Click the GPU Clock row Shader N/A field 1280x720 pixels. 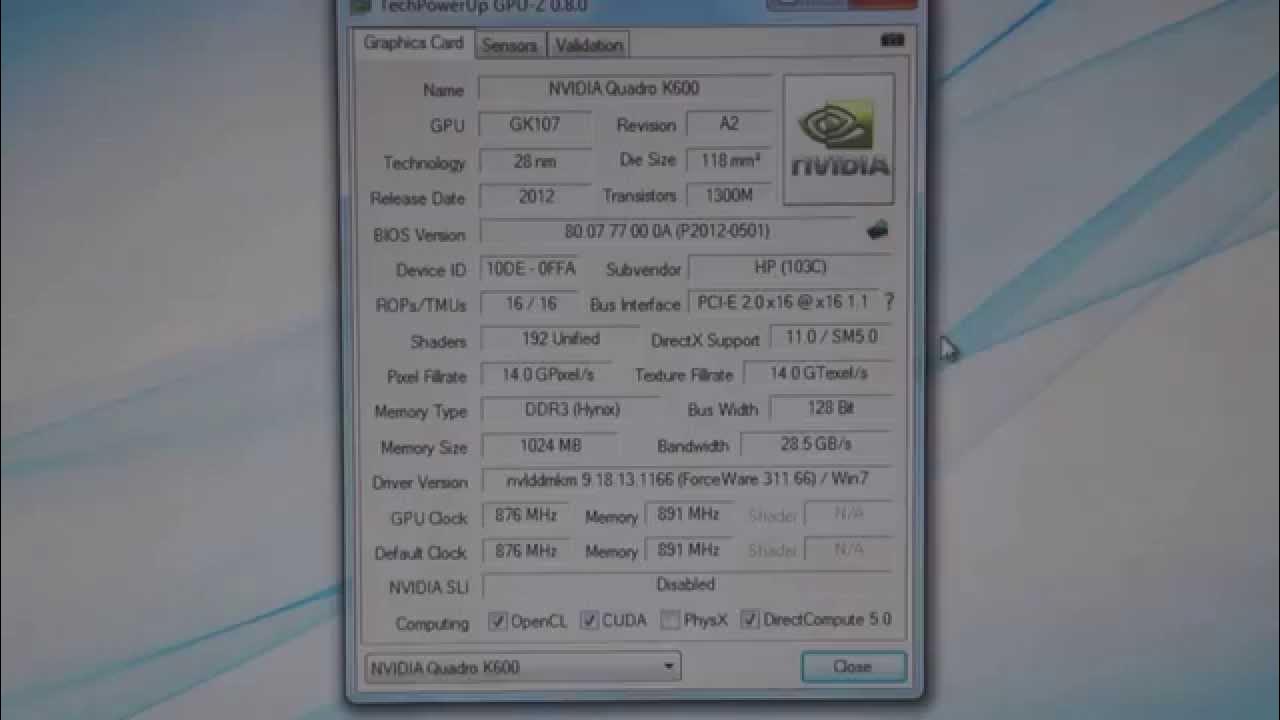click(x=848, y=514)
